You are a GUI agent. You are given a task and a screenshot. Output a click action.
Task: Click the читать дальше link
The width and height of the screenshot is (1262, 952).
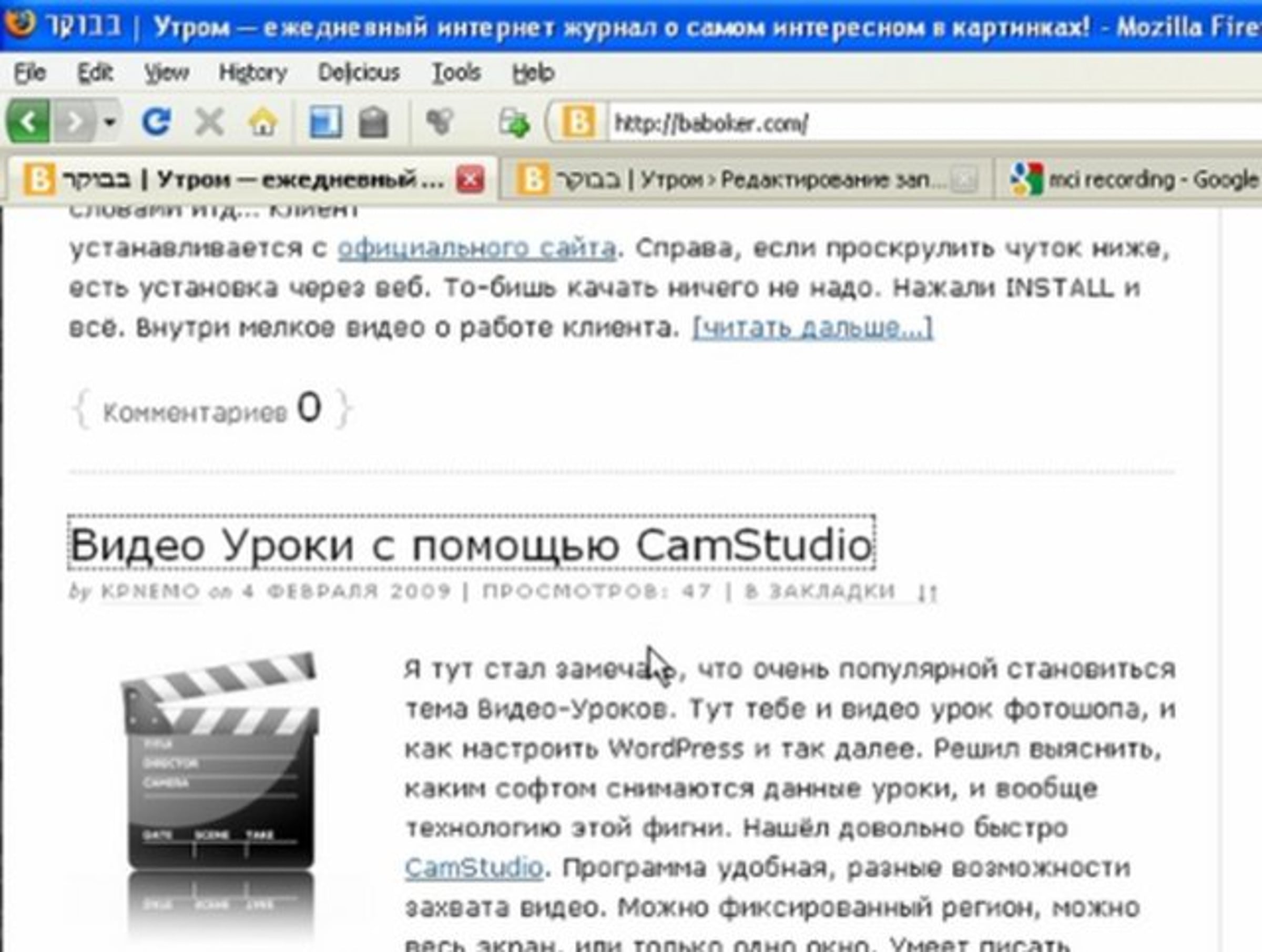pos(812,328)
